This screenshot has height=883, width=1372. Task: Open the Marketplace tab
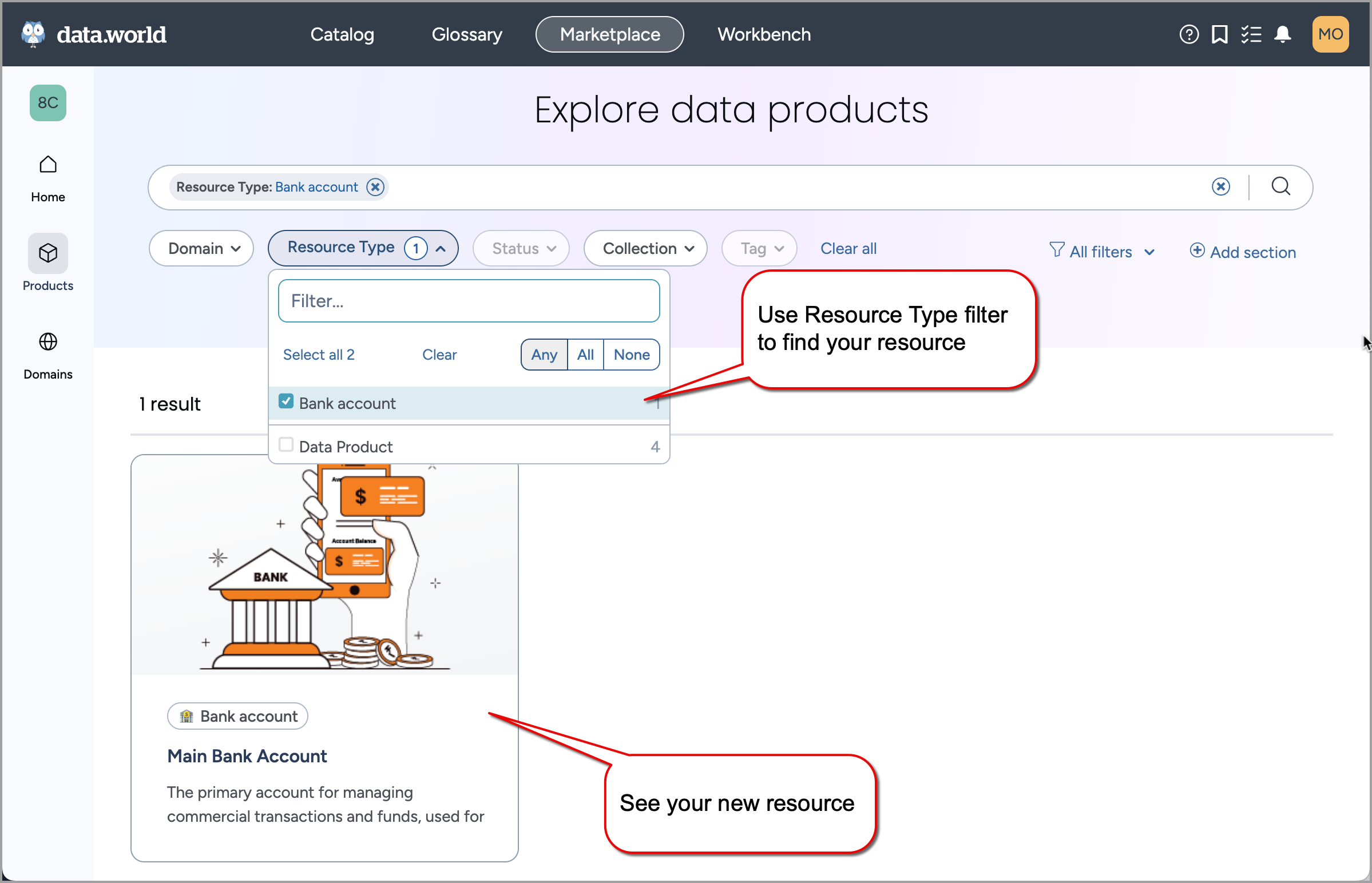(x=610, y=34)
